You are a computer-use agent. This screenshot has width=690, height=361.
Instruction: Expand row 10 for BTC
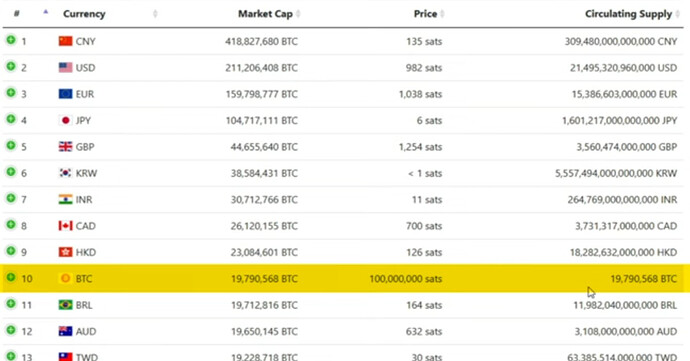(11, 277)
